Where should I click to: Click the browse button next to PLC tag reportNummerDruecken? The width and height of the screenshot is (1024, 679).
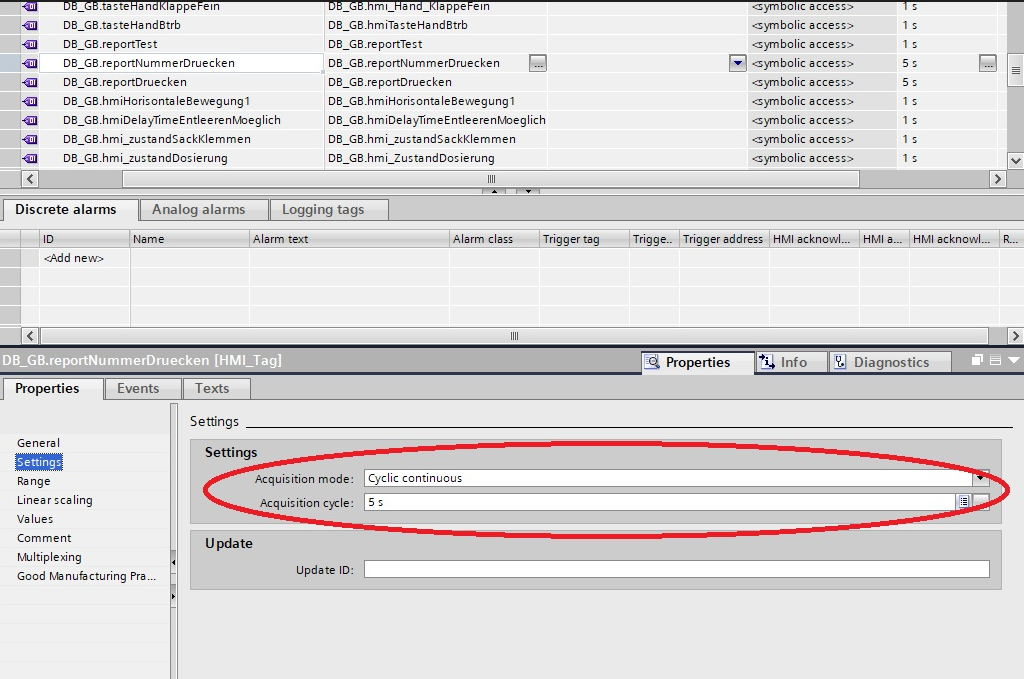(537, 63)
